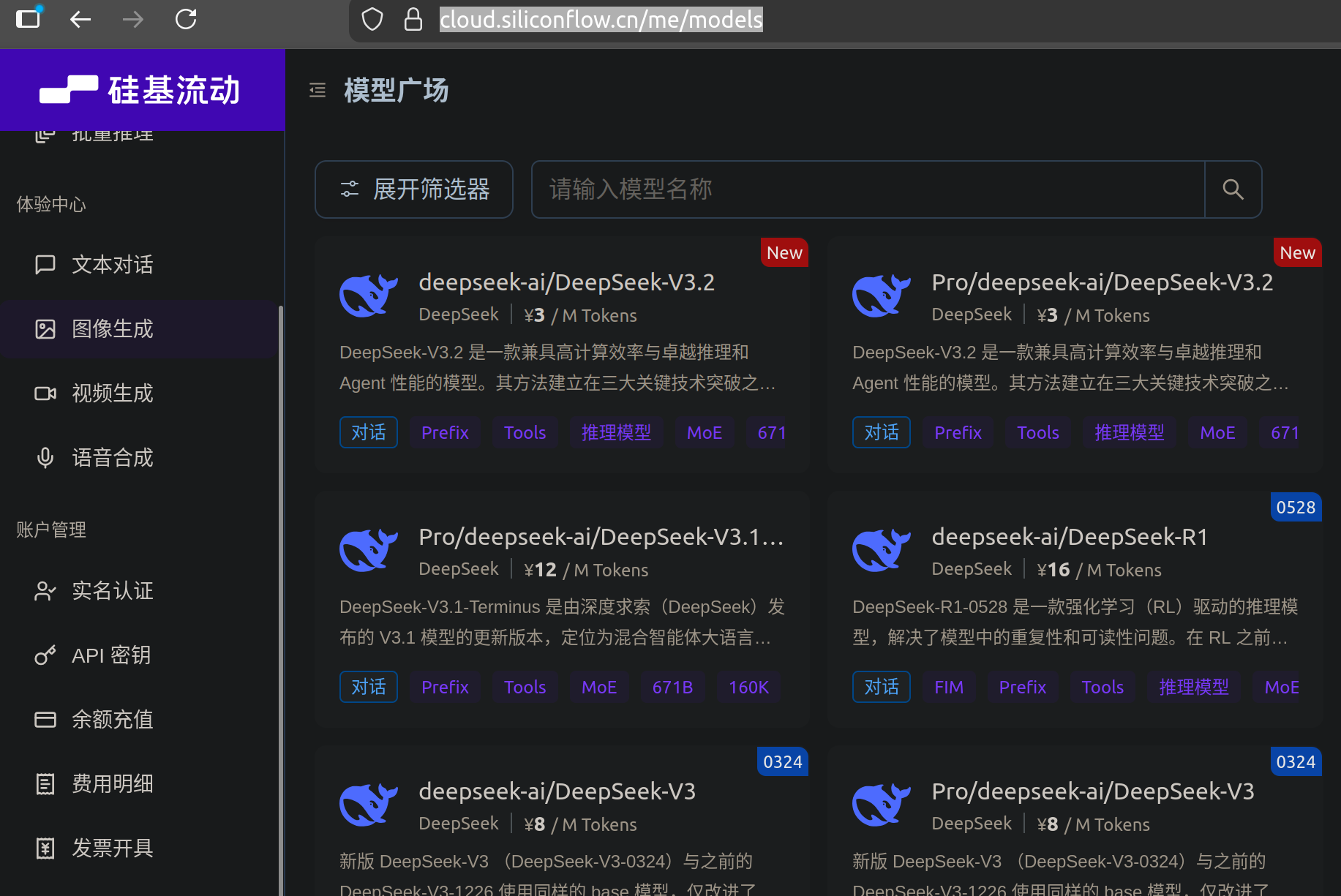
Task: Click the search magnifier icon
Action: click(1233, 189)
